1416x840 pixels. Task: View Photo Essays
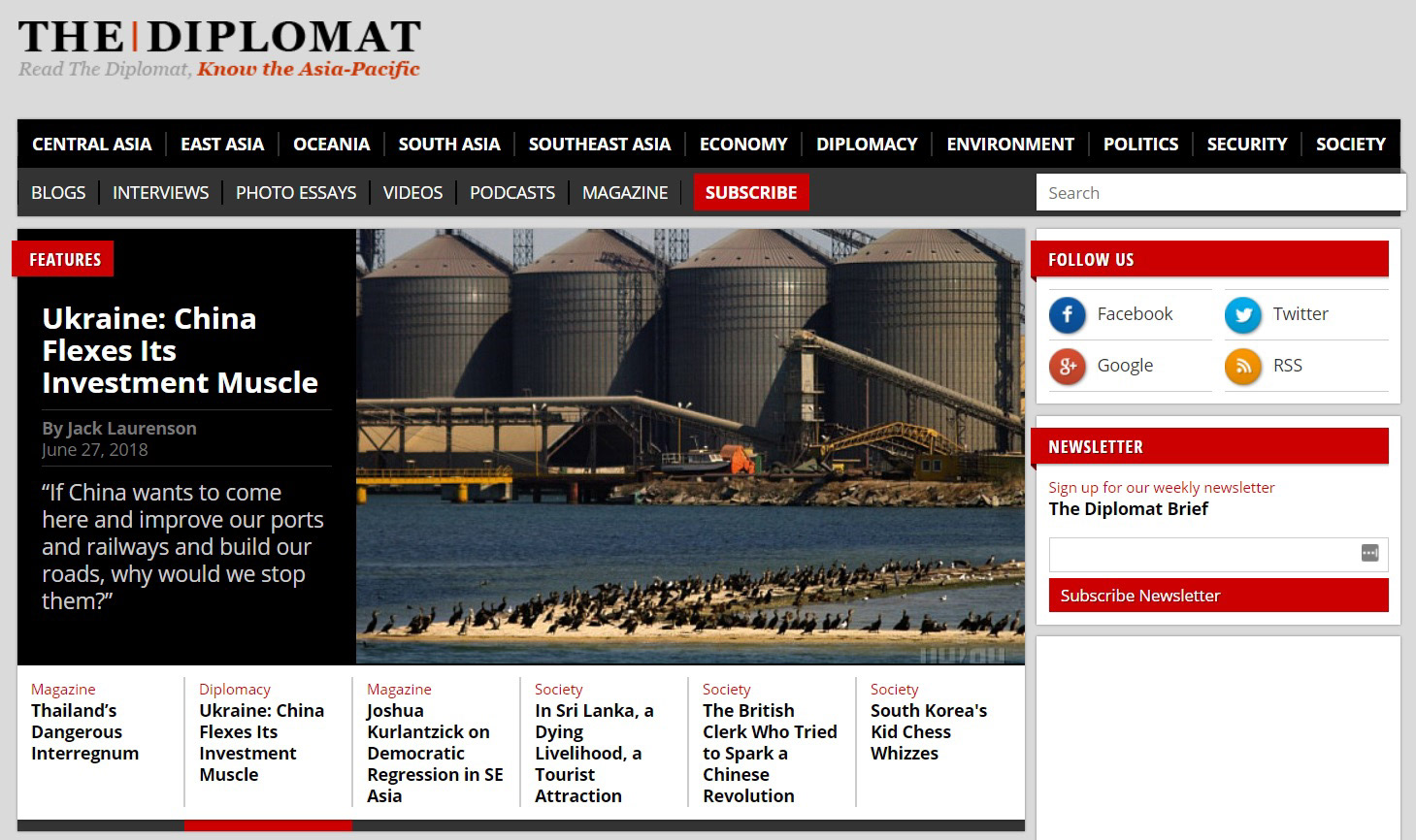(x=296, y=192)
